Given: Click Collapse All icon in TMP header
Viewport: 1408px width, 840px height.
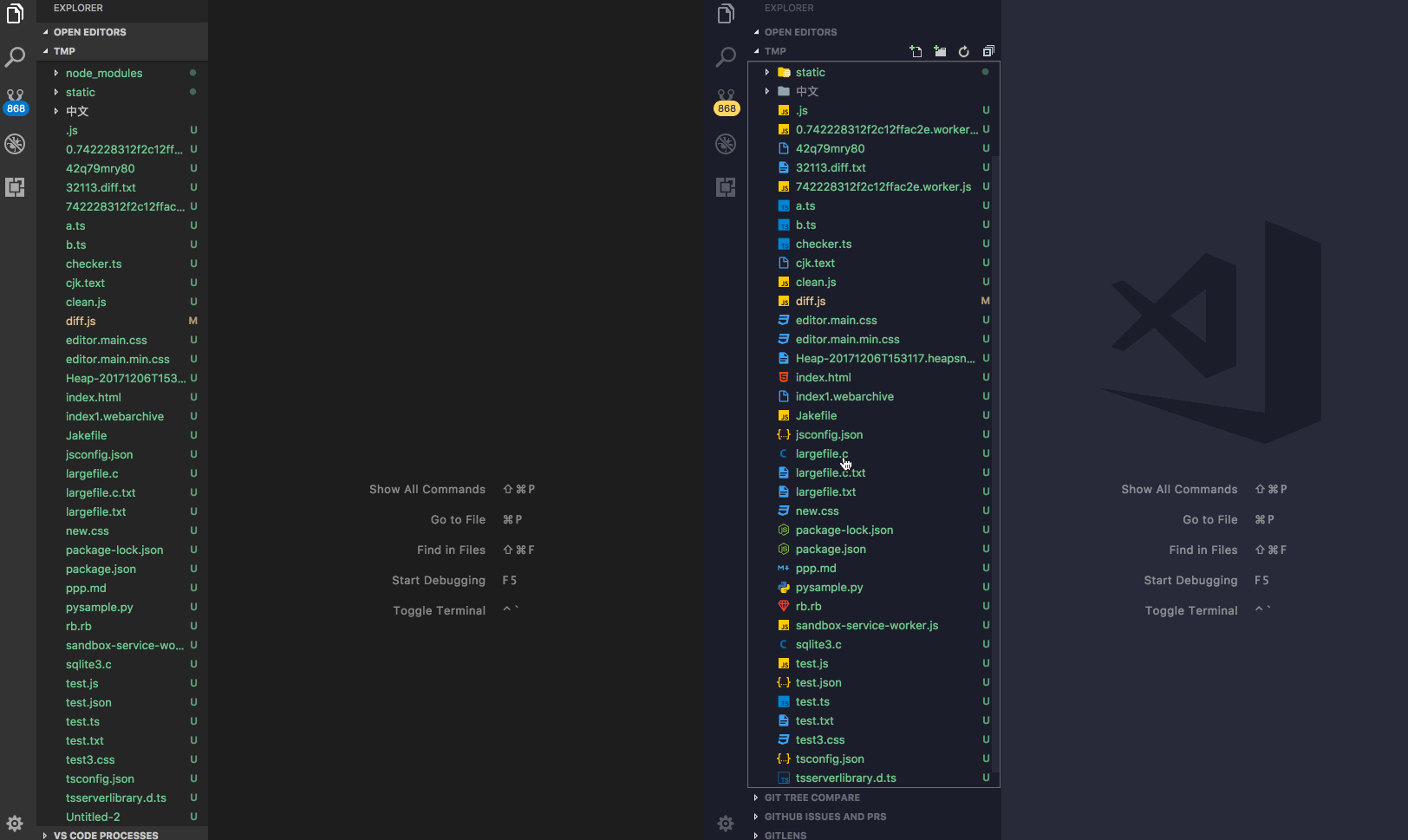Looking at the screenshot, I should pos(988,51).
